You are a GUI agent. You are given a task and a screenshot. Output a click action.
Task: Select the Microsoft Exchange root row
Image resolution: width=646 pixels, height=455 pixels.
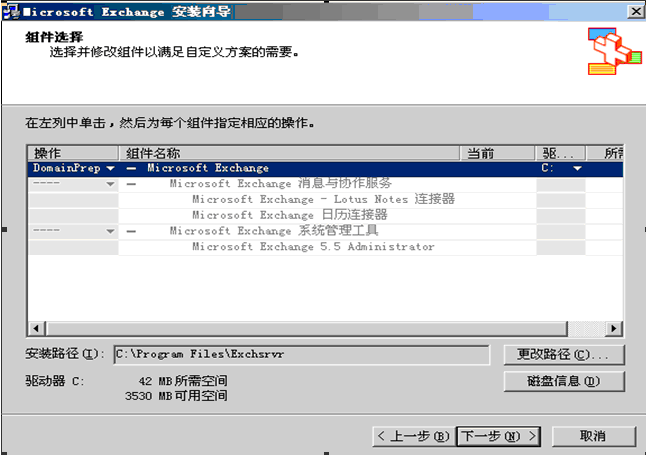[x=325, y=169]
